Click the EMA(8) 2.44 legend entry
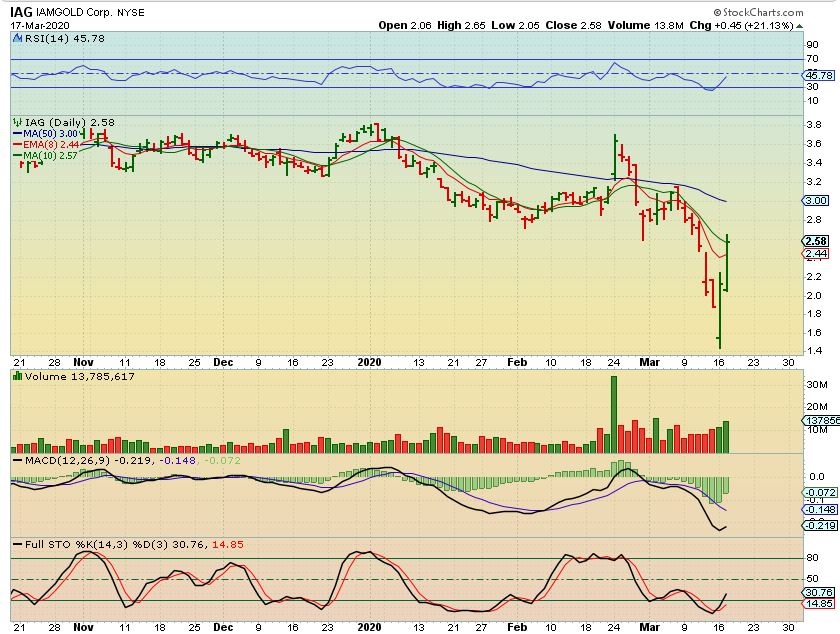This screenshot has height=634, width=840. [x=46, y=145]
